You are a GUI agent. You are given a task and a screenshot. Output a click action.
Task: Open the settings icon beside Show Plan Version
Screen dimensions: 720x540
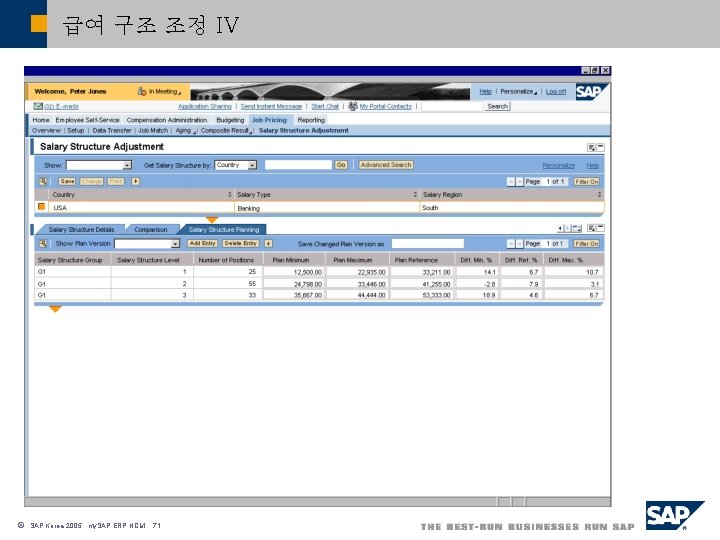(x=43, y=243)
